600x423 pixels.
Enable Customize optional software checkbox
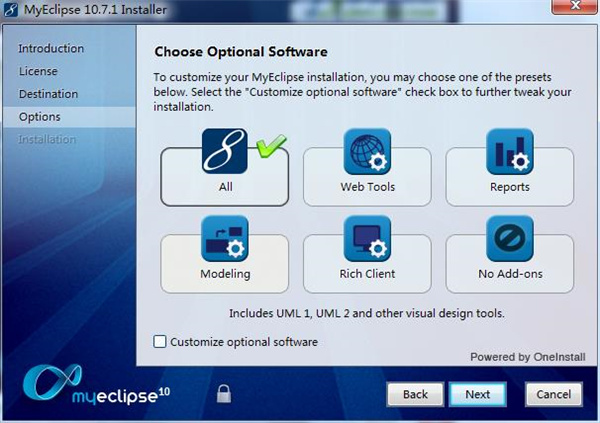(160, 342)
